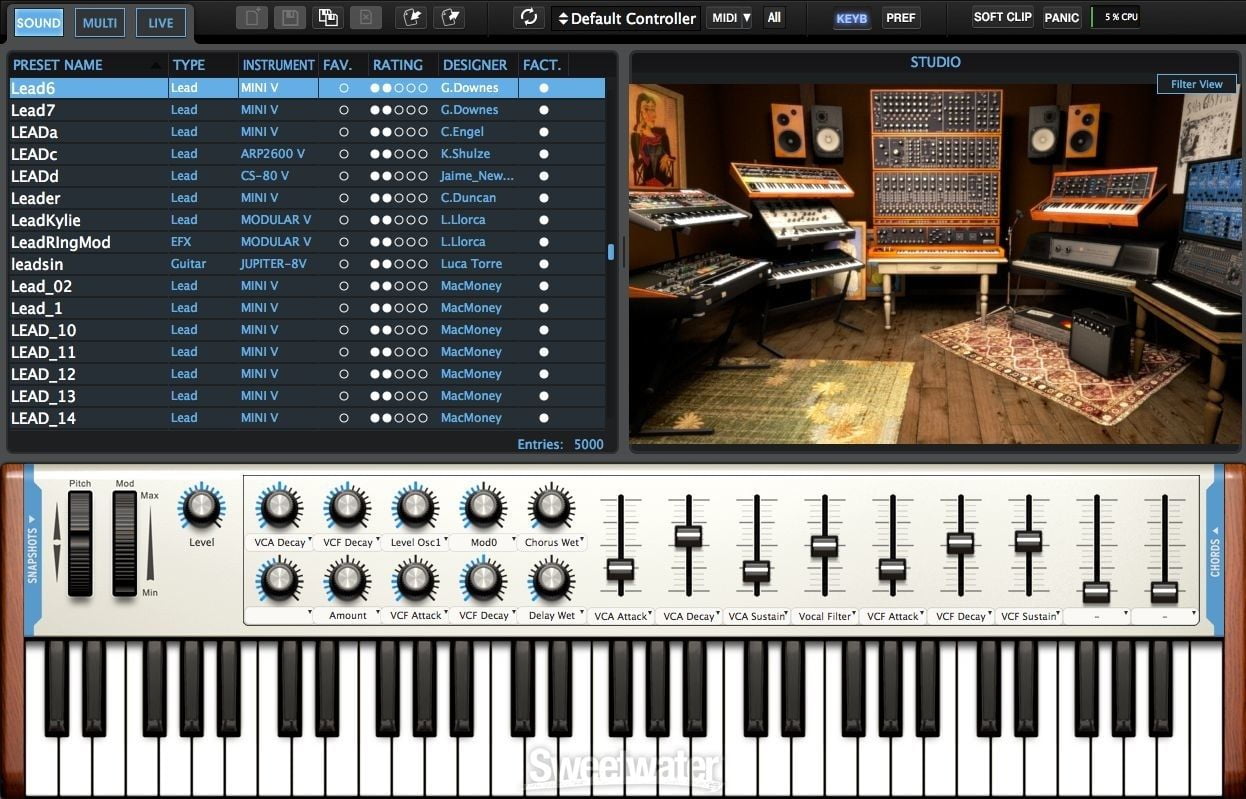Image resolution: width=1246 pixels, height=799 pixels.
Task: Sort by DESIGNER column header
Action: (x=478, y=65)
